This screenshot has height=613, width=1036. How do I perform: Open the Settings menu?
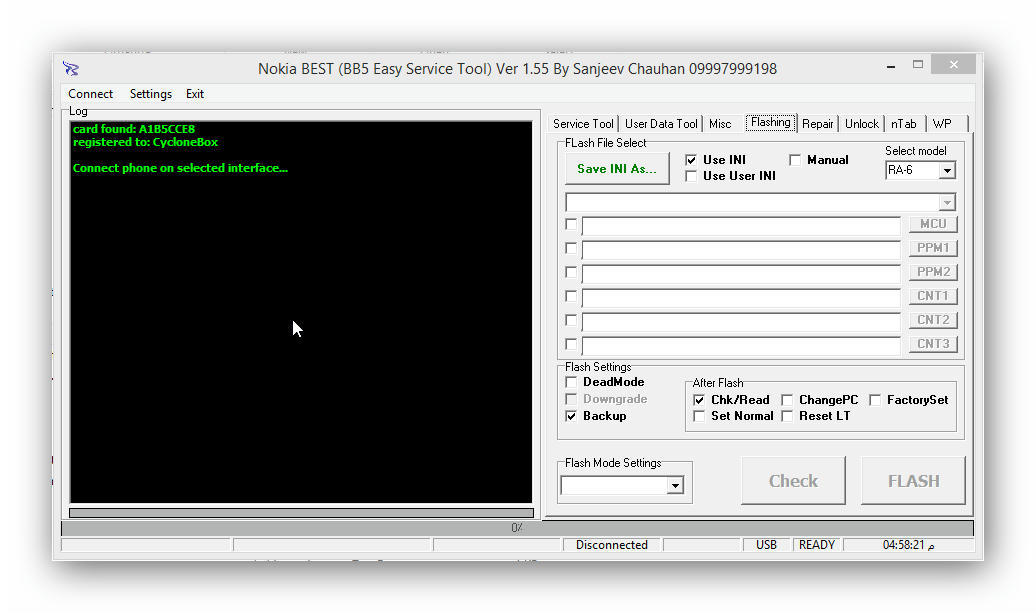pyautogui.click(x=151, y=94)
